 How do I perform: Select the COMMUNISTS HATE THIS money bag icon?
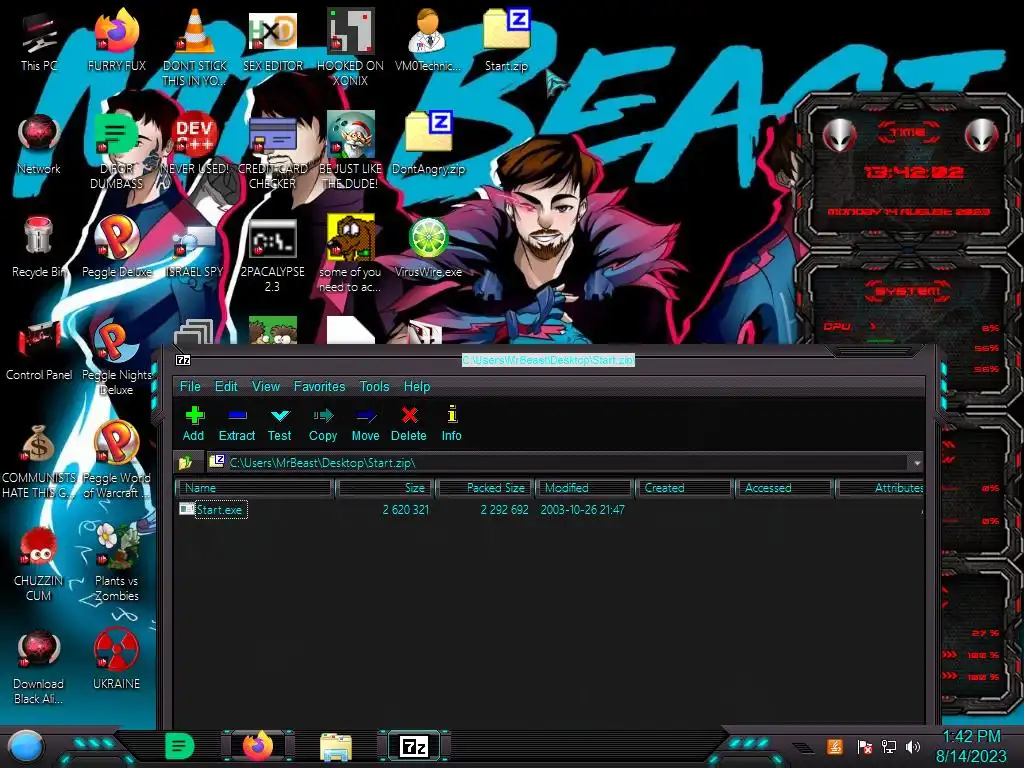click(x=39, y=461)
